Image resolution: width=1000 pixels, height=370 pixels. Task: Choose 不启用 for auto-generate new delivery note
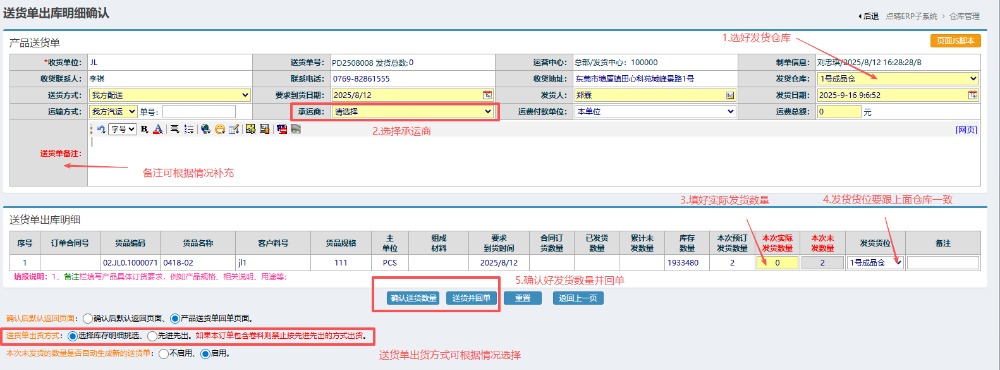tap(164, 353)
